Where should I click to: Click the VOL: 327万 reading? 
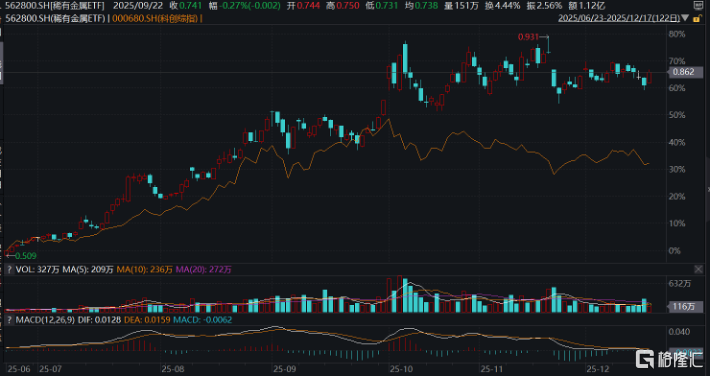[38, 270]
